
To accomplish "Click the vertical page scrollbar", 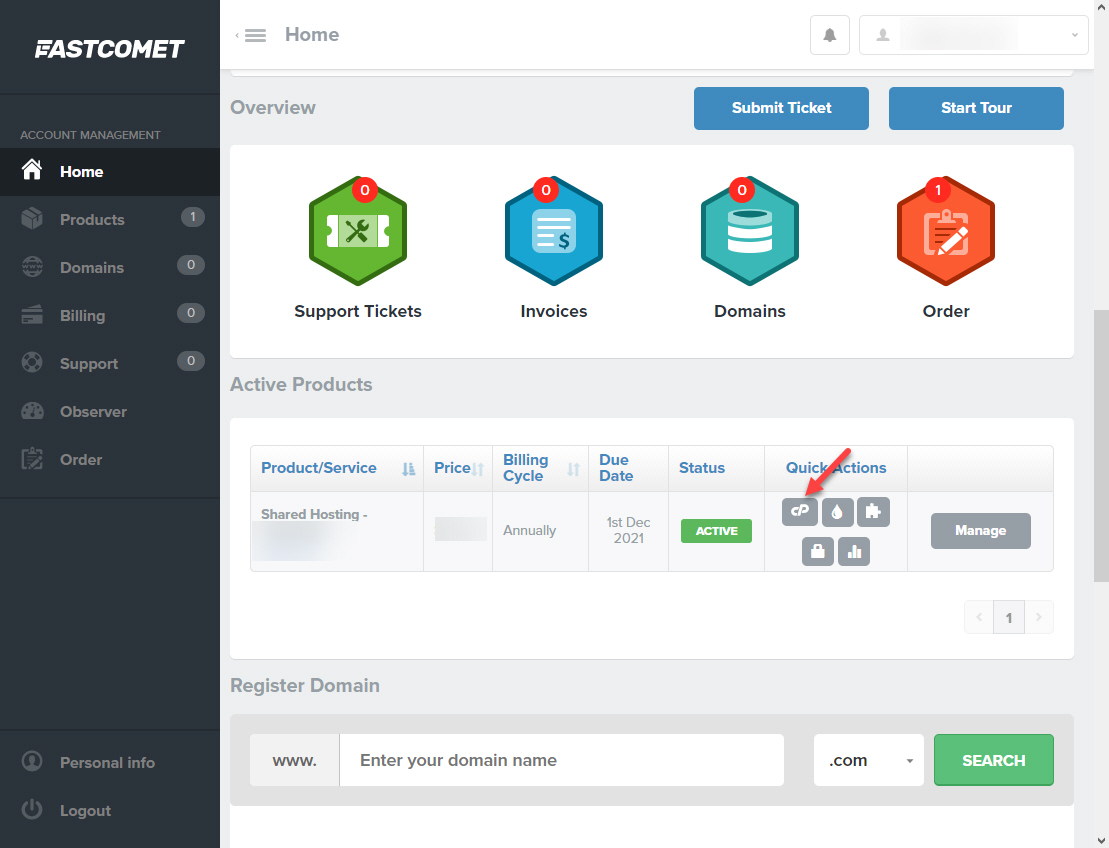I will click(1101, 446).
